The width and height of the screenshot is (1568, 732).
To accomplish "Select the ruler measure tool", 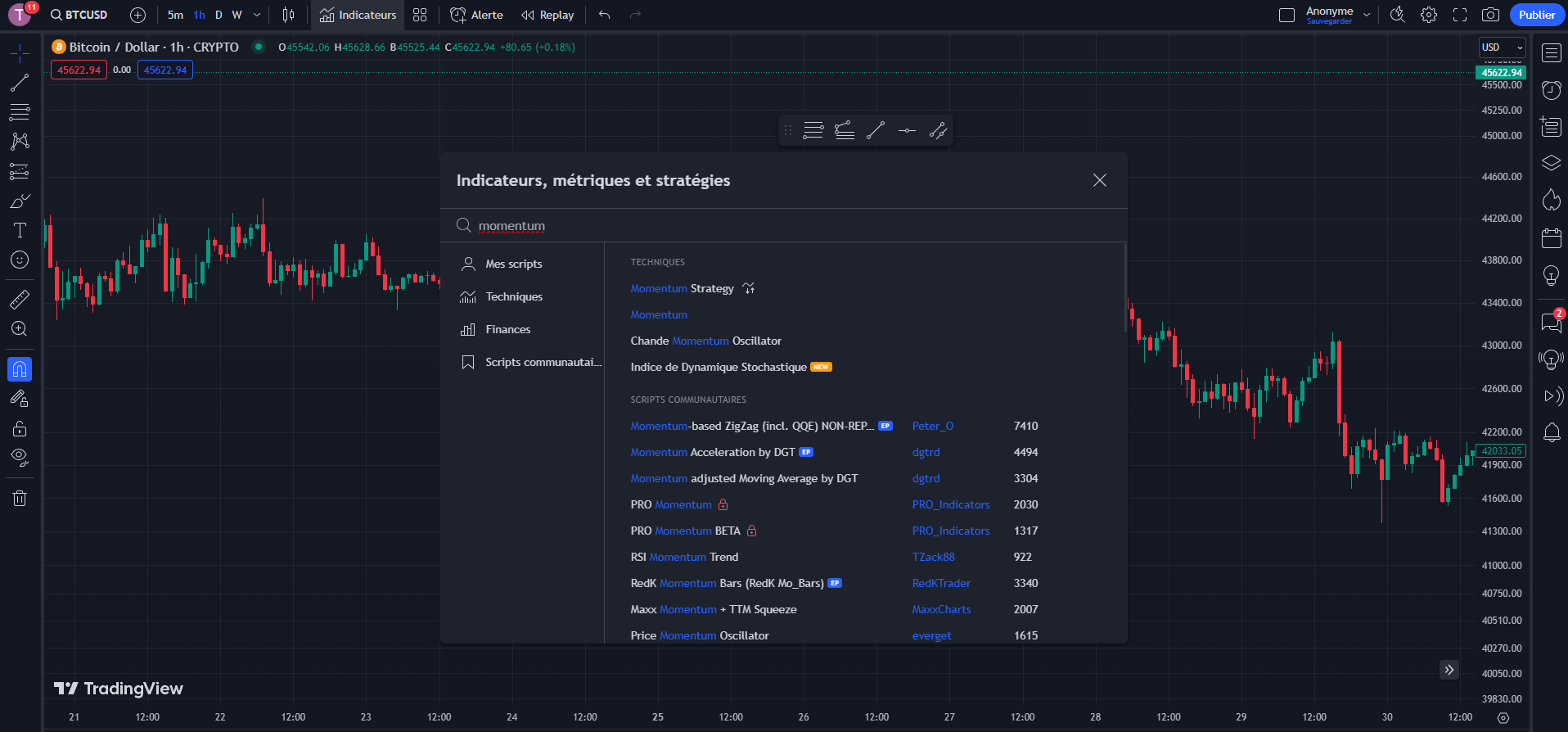I will tap(20, 300).
